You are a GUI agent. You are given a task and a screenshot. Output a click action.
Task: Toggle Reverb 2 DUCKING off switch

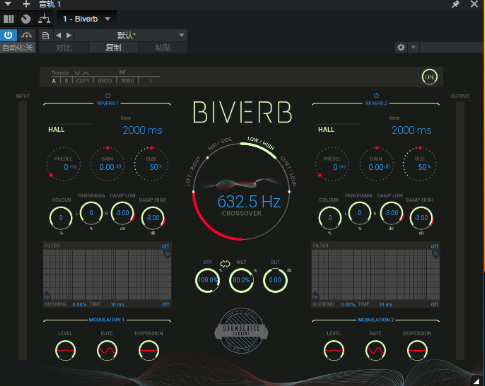(x=434, y=304)
